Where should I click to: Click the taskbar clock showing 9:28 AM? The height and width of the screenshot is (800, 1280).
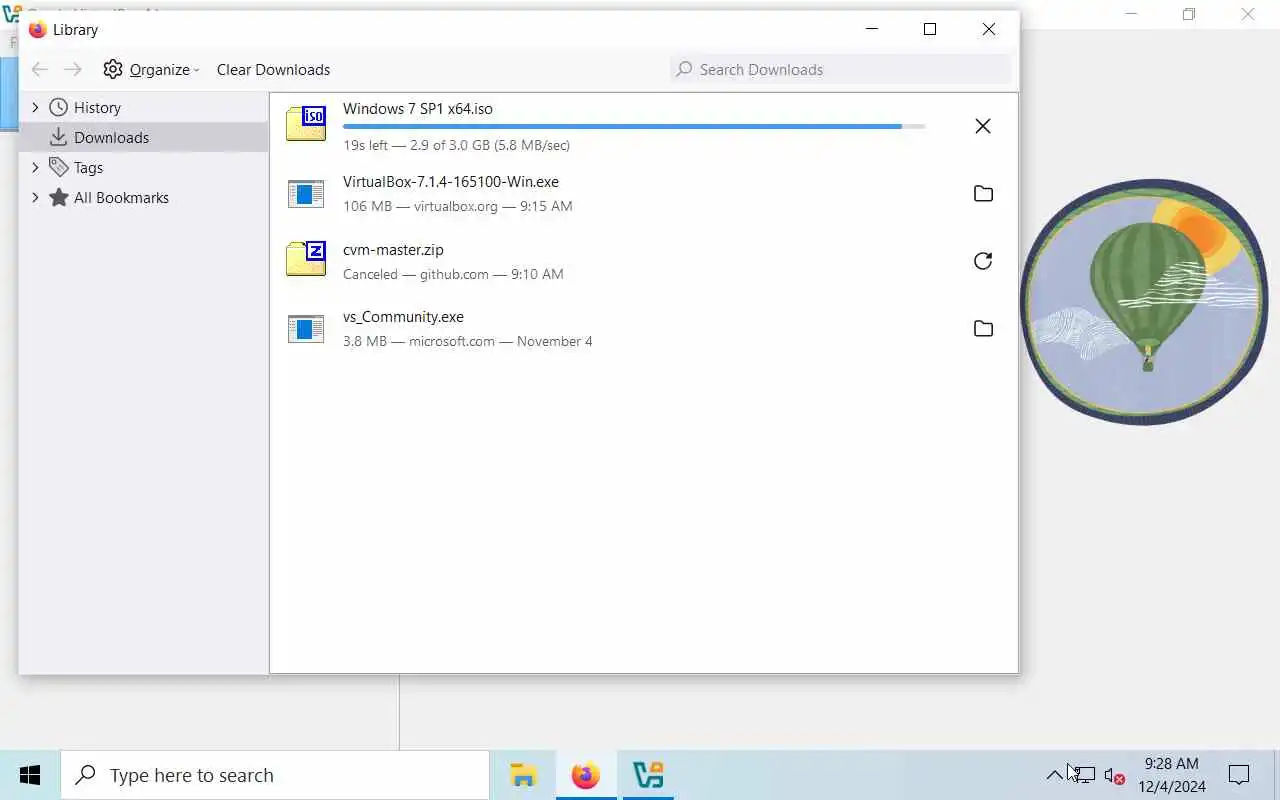coord(1171,775)
